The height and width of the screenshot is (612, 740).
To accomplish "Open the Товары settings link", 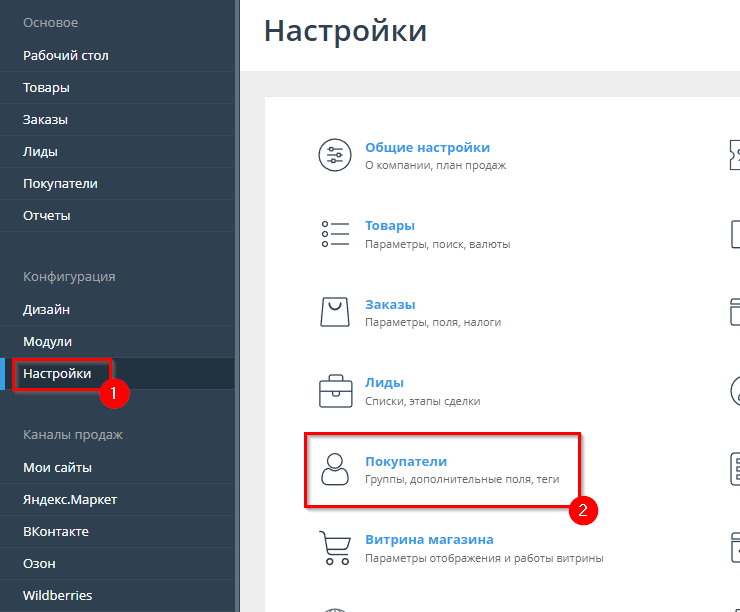I will [390, 226].
